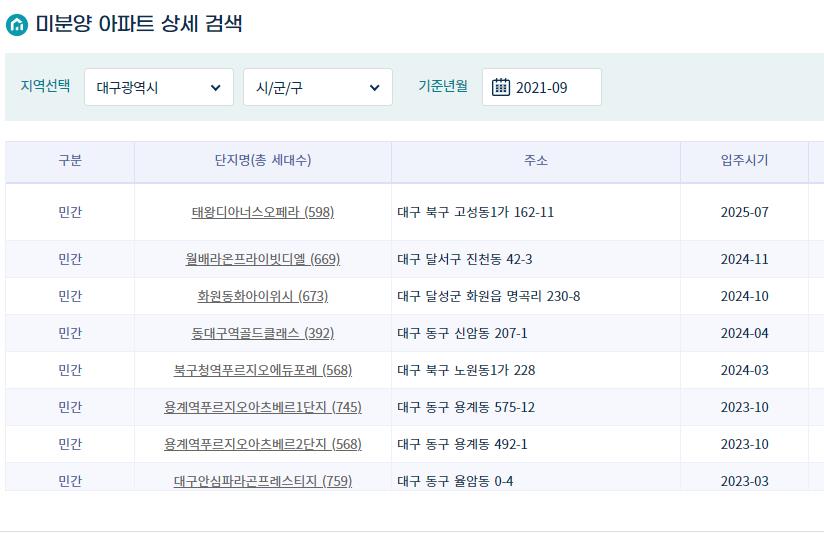Select the address 대구 동구 신암동 207-1

tap(462, 333)
